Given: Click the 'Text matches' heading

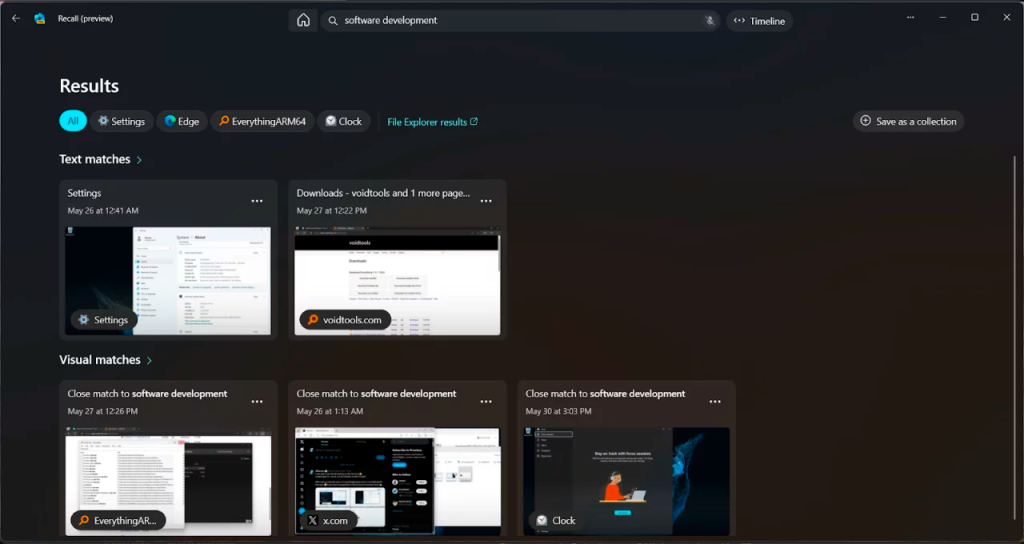Looking at the screenshot, I should pos(95,159).
